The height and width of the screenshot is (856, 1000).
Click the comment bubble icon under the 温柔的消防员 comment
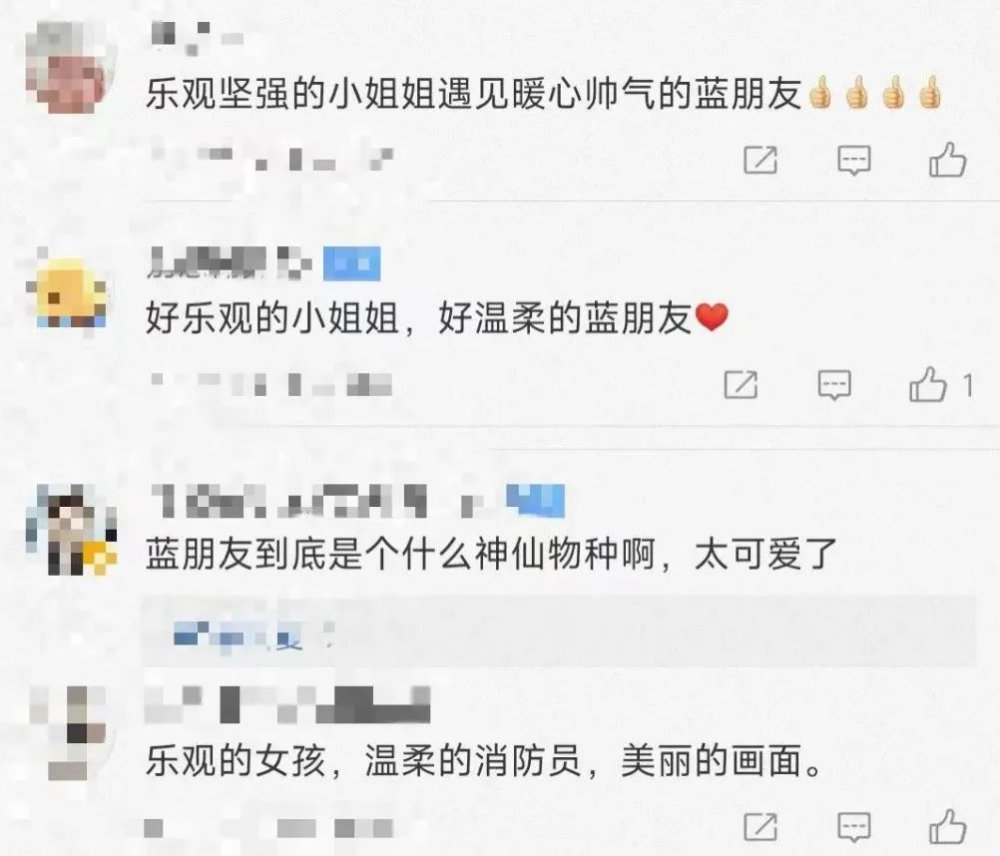coord(854,827)
